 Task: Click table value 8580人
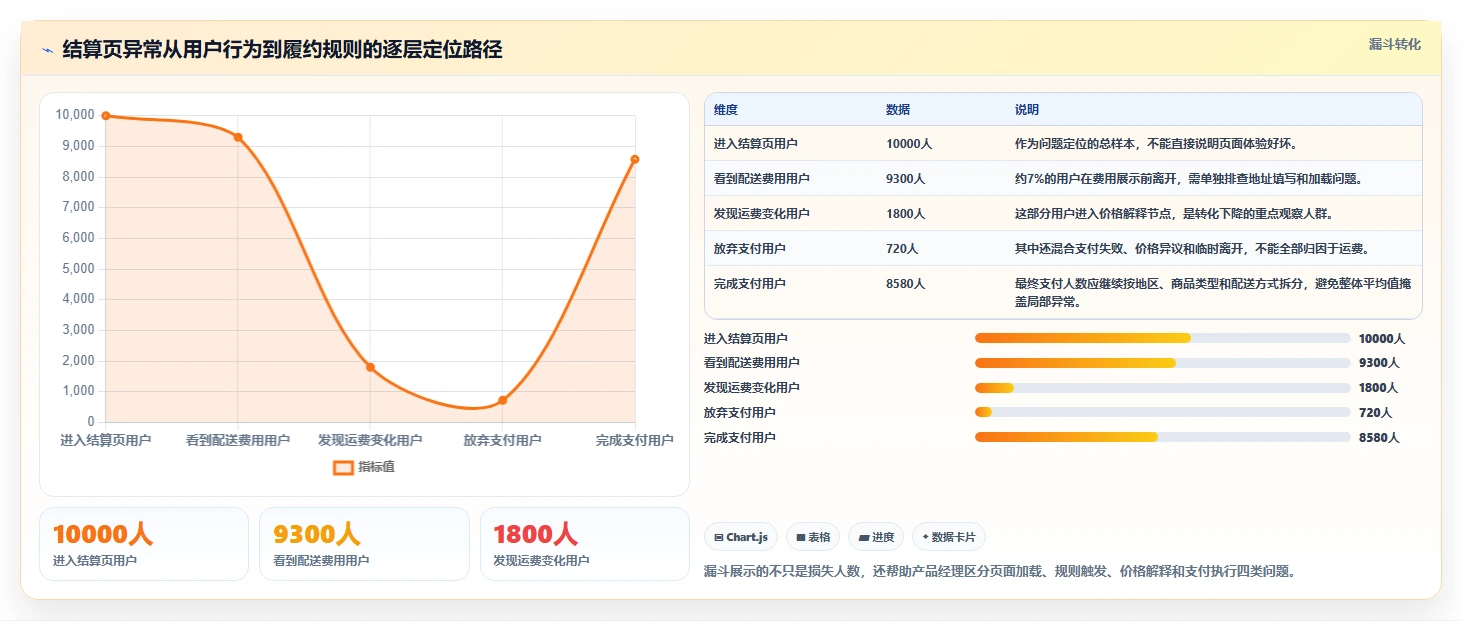tap(906, 284)
